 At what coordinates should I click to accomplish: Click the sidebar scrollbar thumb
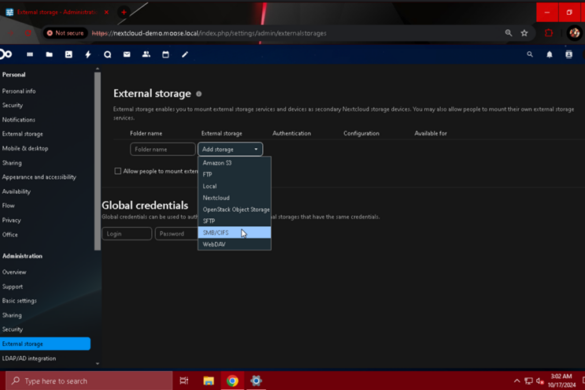tap(97, 161)
